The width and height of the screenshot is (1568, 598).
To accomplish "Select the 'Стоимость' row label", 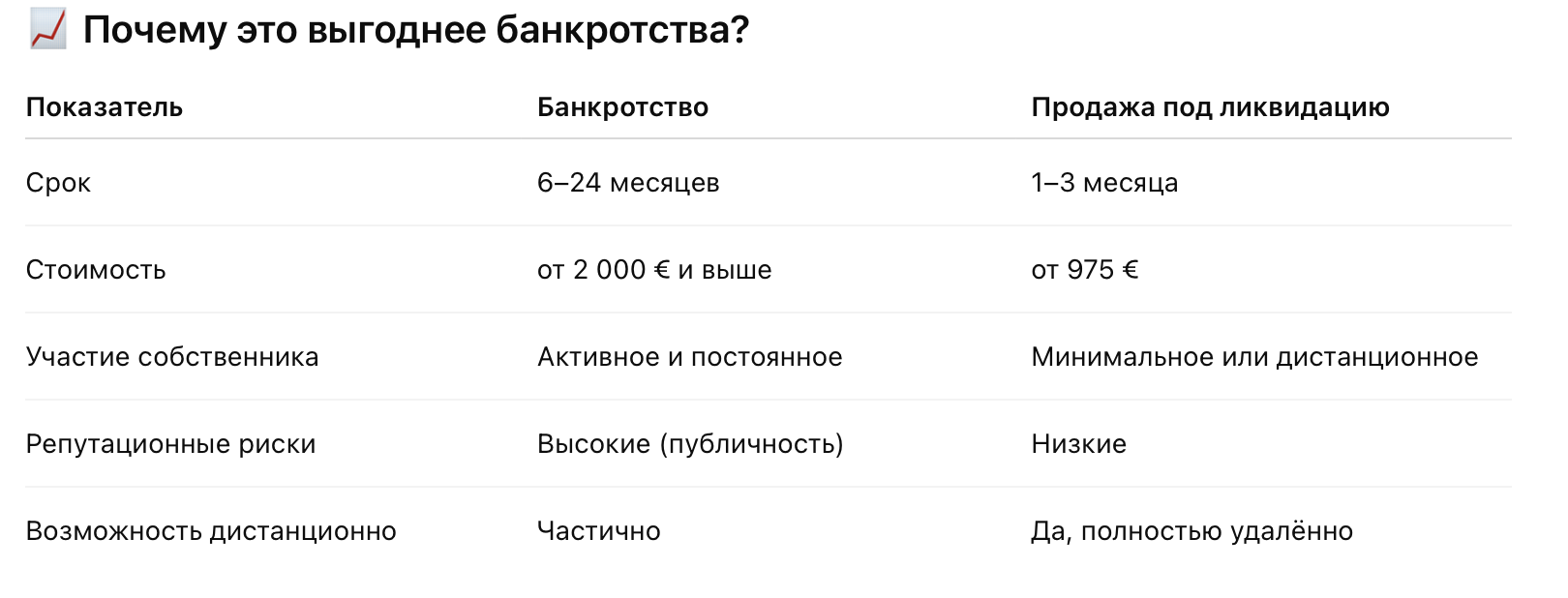I will pyautogui.click(x=96, y=270).
